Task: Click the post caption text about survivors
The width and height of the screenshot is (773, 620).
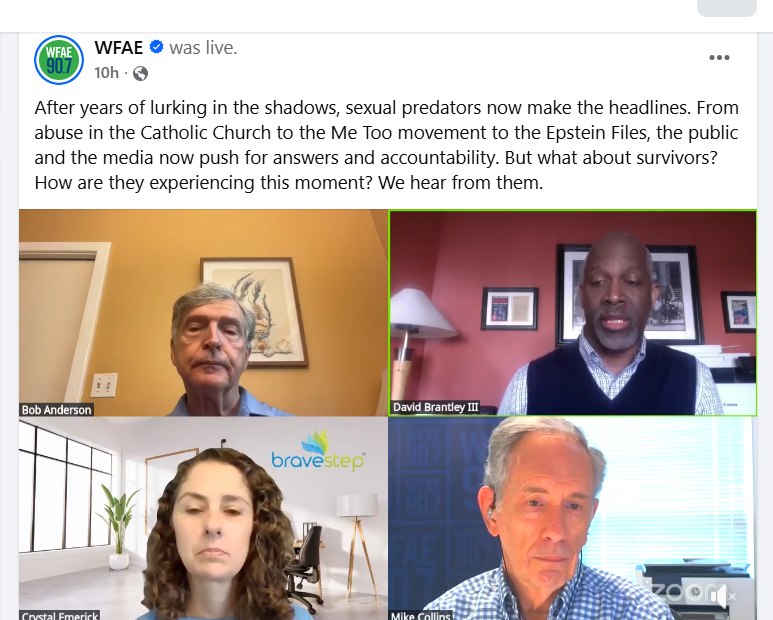Action: pyautogui.click(x=386, y=145)
